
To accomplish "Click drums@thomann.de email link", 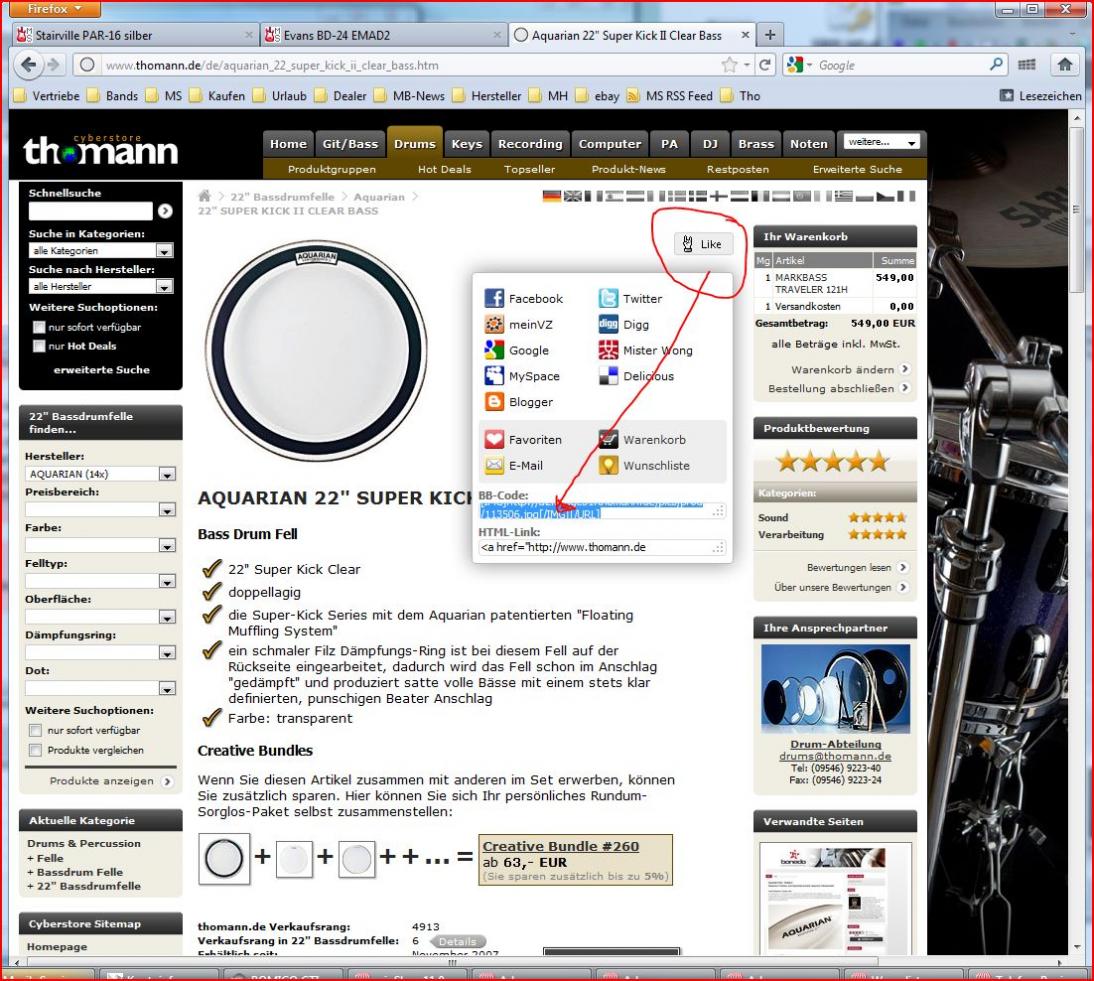I will (835, 756).
